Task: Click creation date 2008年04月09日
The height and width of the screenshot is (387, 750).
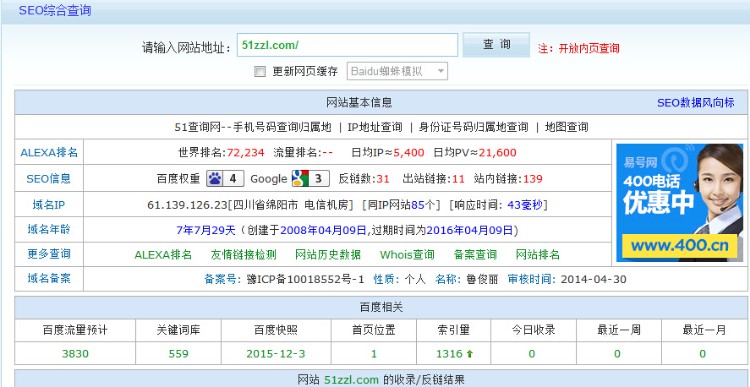Action: (323, 231)
